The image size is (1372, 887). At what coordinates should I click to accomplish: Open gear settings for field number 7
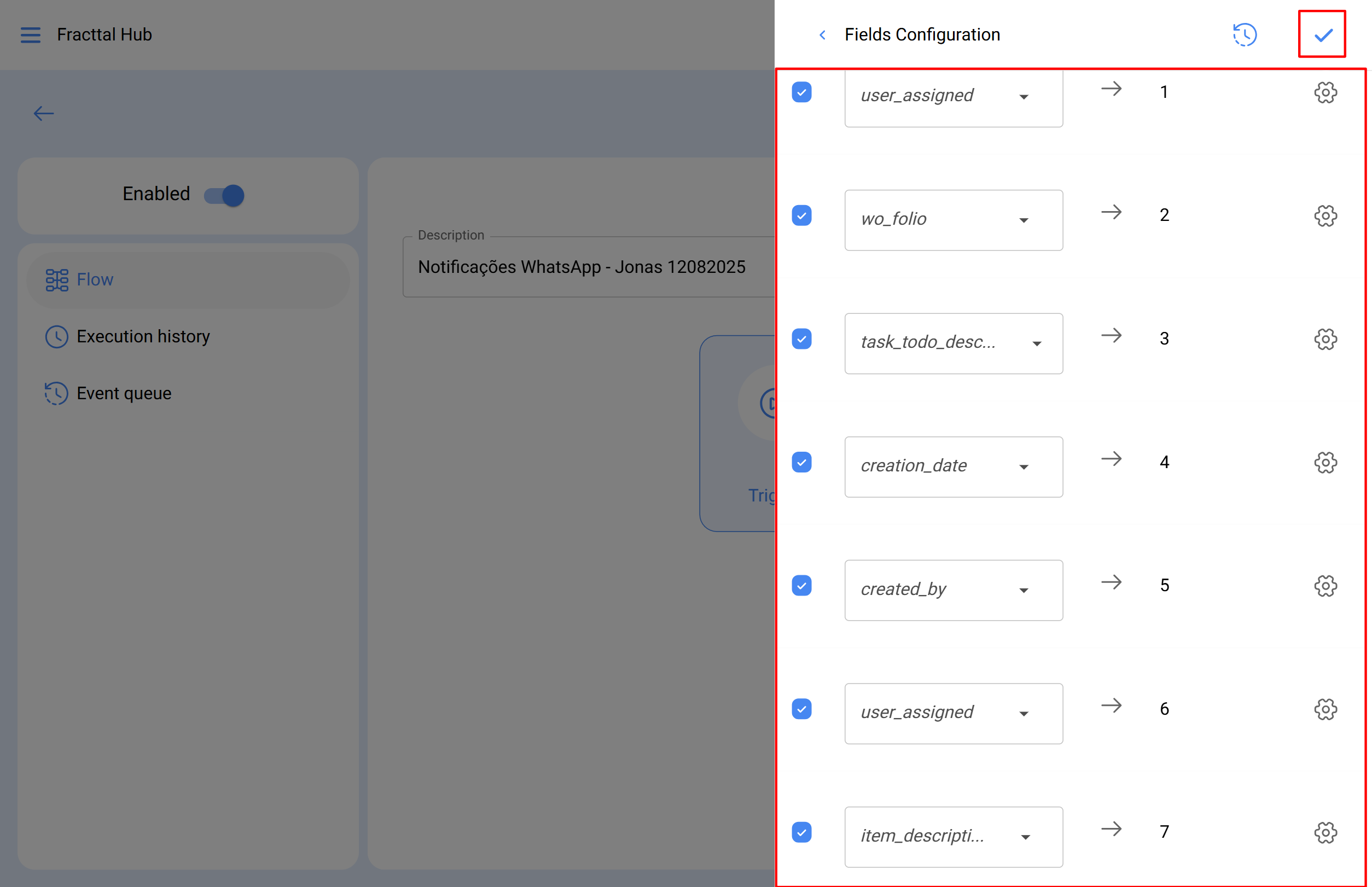(1325, 832)
